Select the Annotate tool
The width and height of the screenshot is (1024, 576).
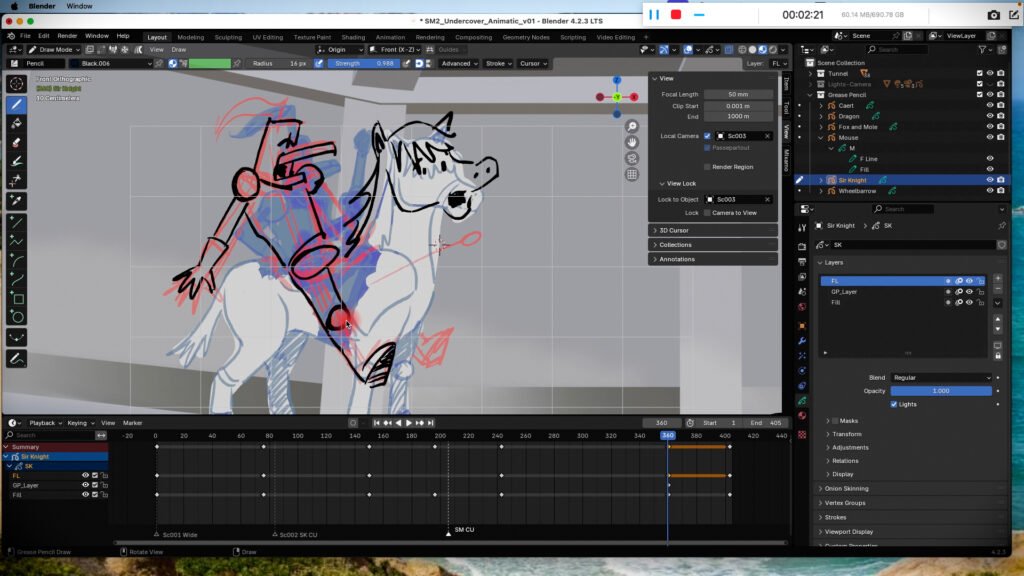pos(17,359)
